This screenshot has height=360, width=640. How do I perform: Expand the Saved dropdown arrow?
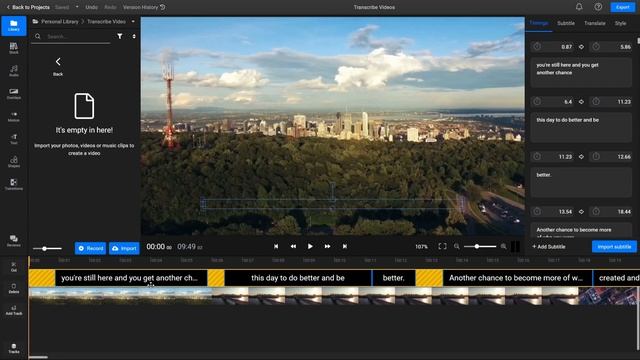pyautogui.click(x=77, y=7)
